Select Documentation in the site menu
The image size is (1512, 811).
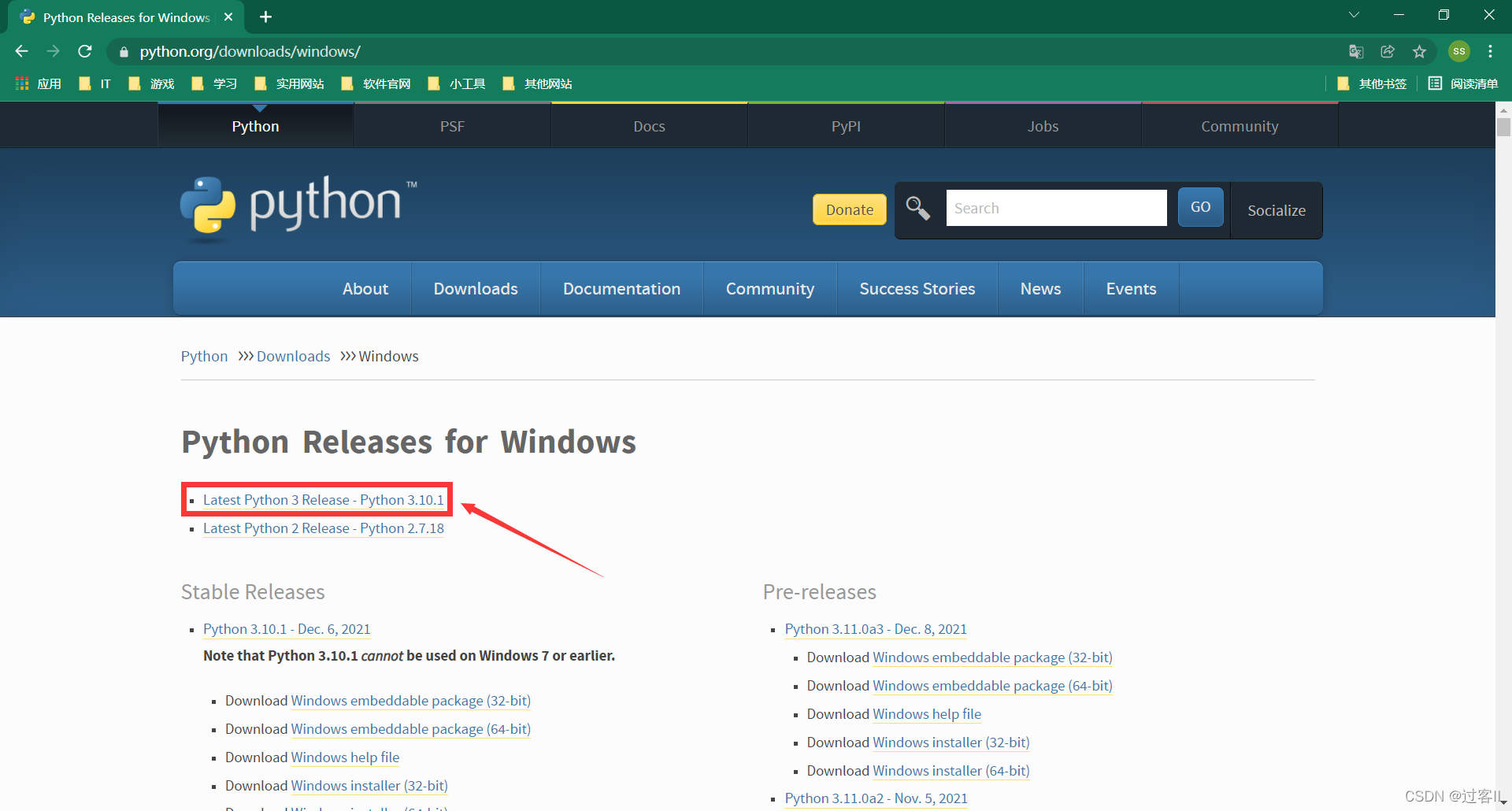(x=621, y=288)
